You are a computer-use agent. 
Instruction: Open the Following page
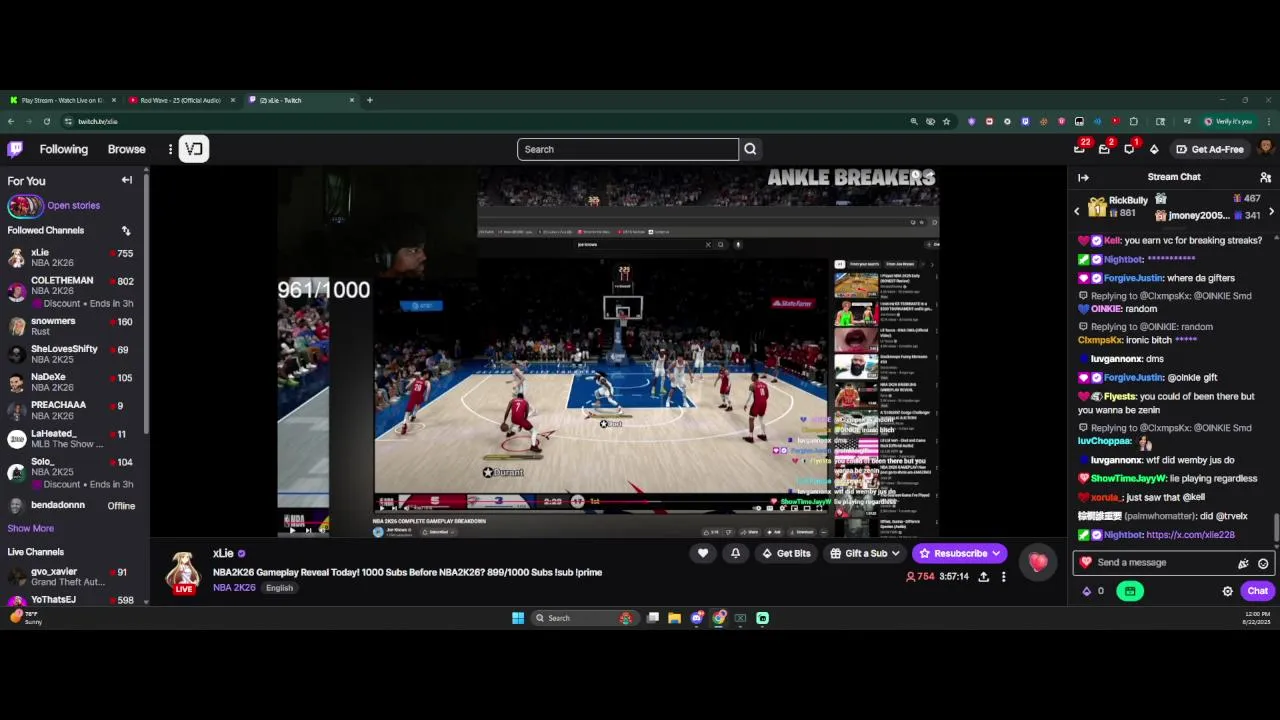click(64, 149)
